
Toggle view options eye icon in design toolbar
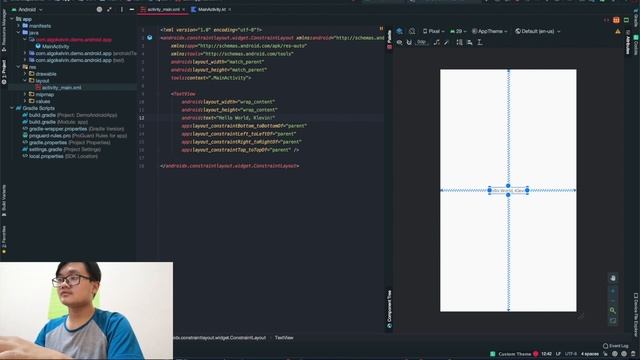(400, 42)
